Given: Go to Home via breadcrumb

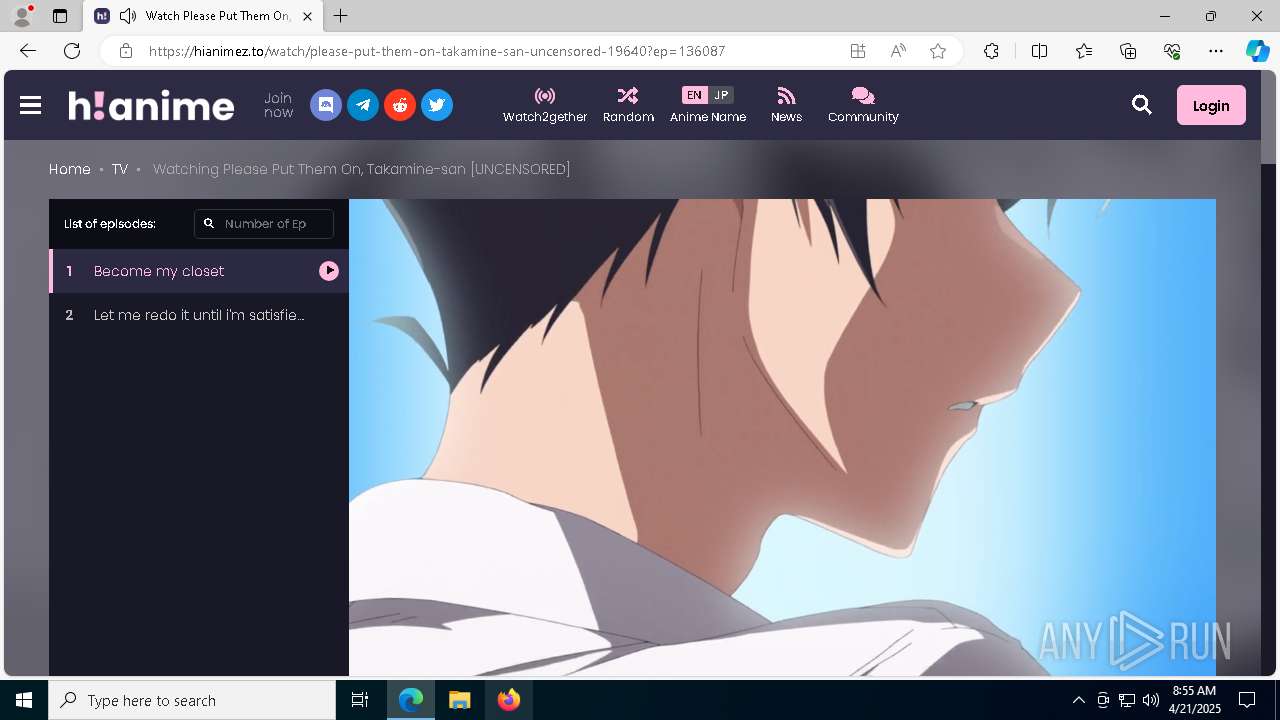Looking at the screenshot, I should [70, 169].
